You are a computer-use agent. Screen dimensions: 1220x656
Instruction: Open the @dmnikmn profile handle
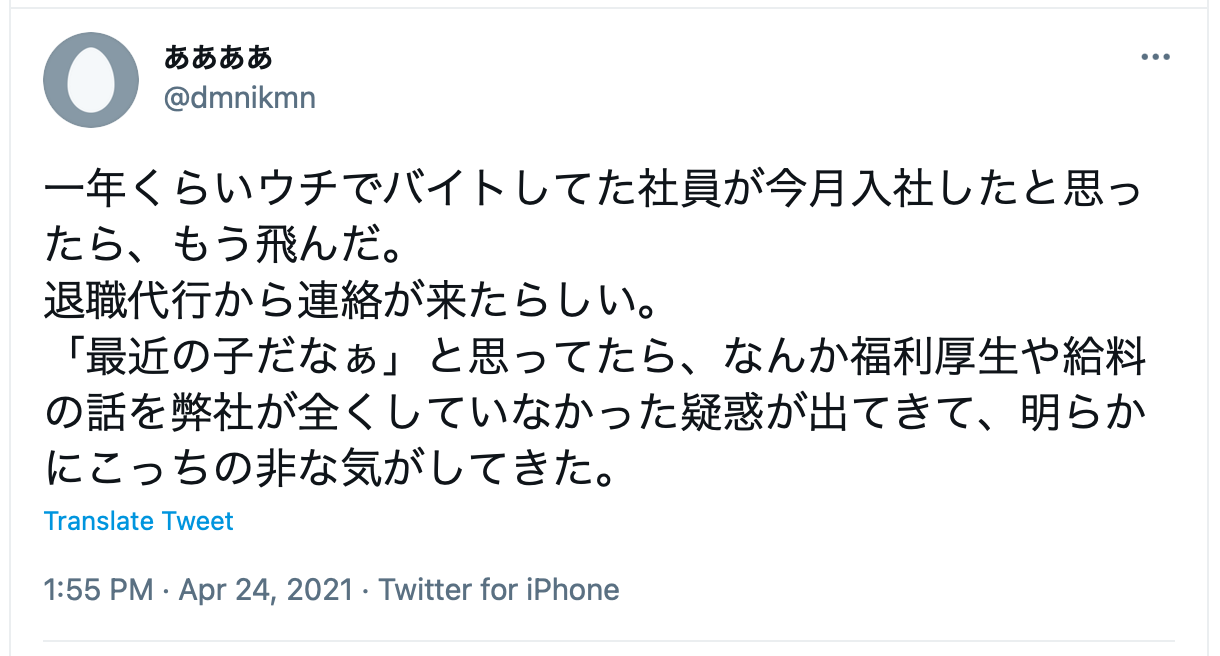(x=239, y=98)
